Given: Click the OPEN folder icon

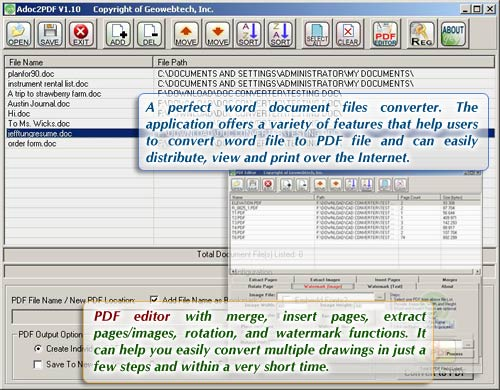Looking at the screenshot, I should coord(18,34).
